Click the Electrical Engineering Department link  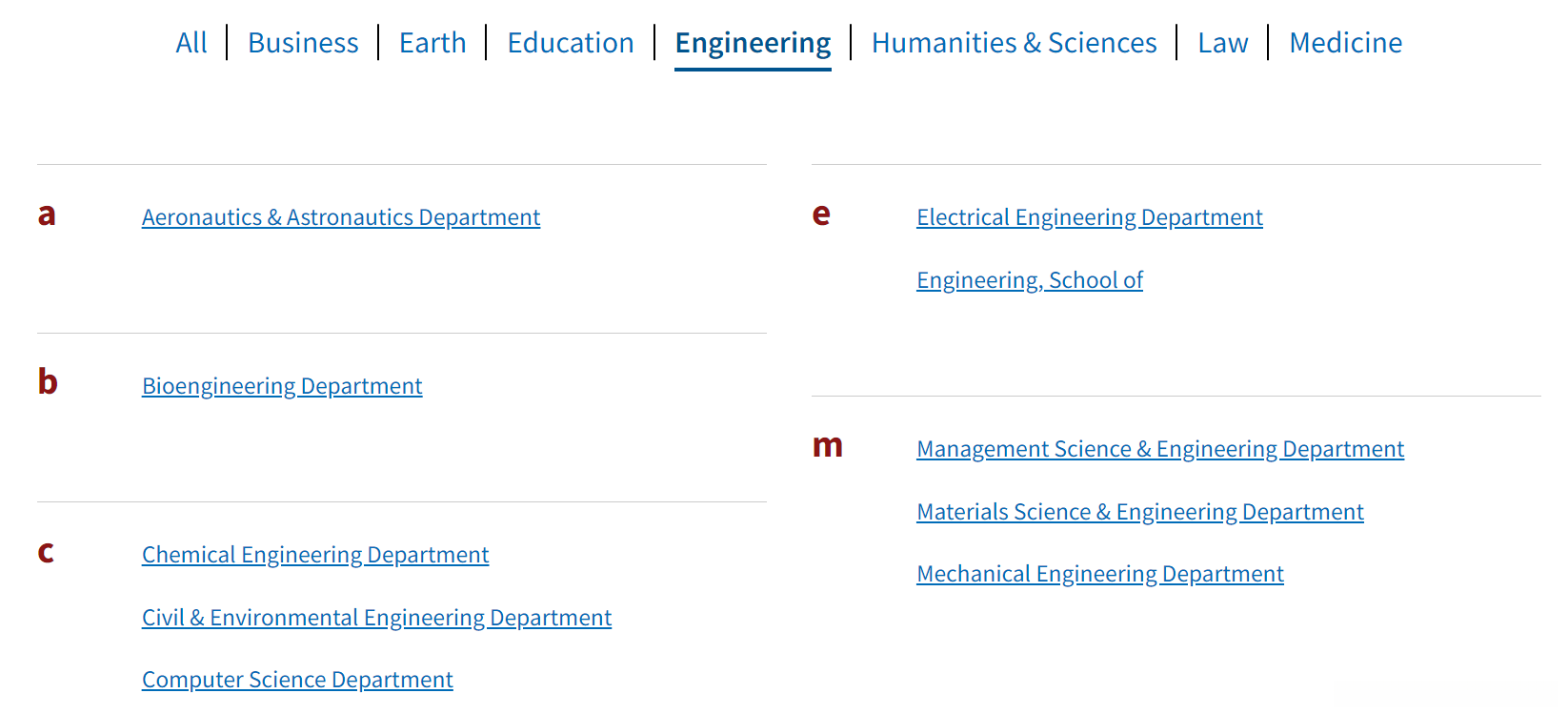1090,217
